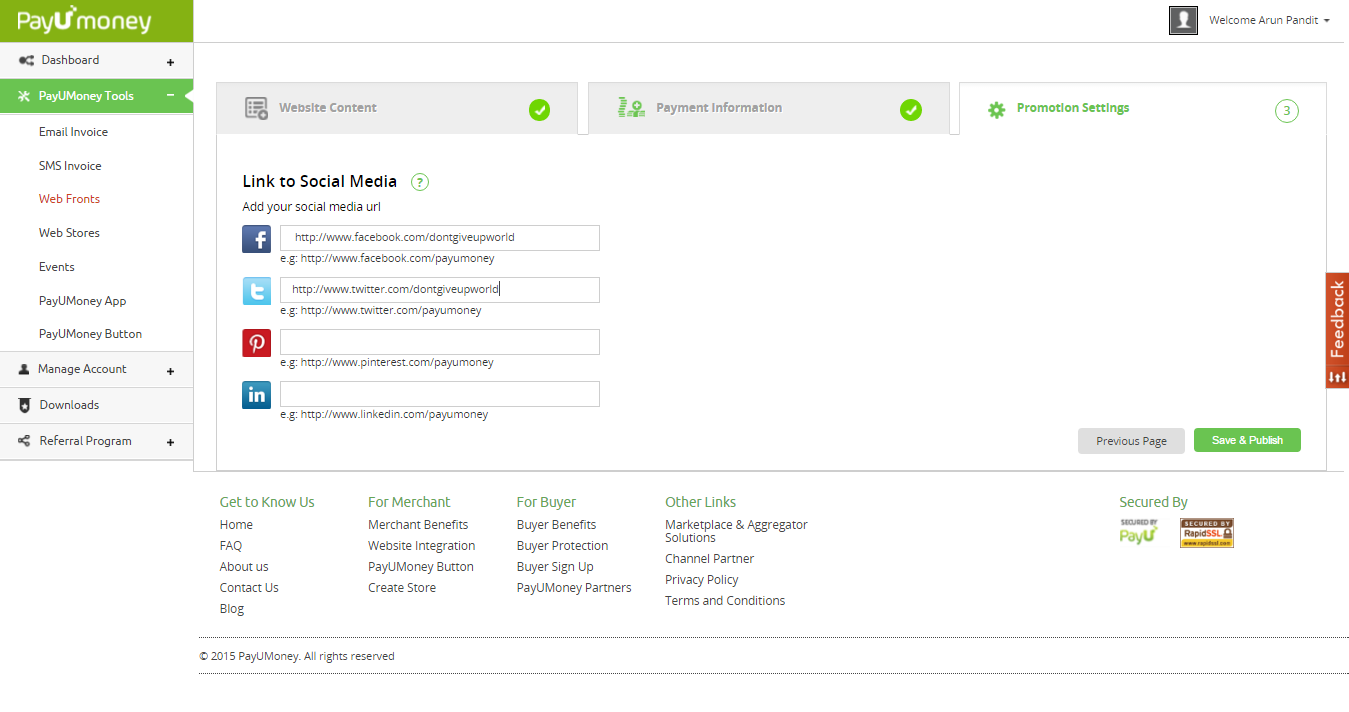
Task: Open SMS Invoice
Action: (70, 166)
